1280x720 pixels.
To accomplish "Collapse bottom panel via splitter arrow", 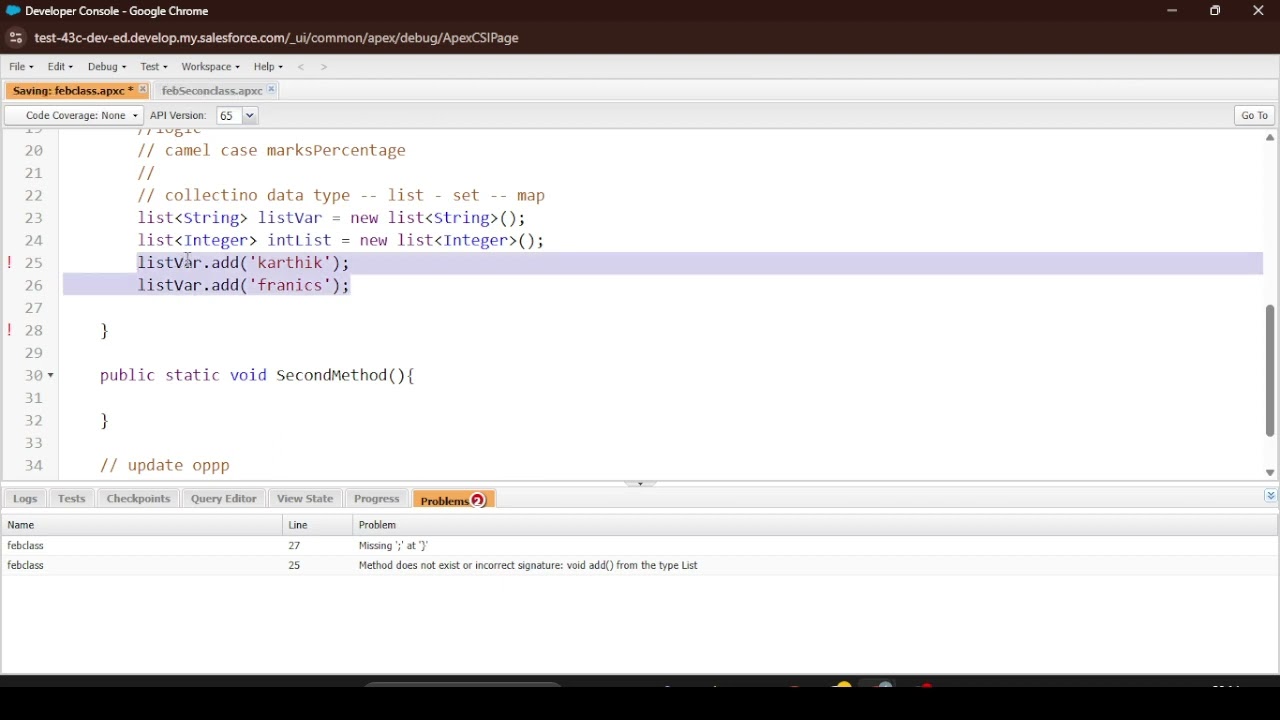I will click(640, 484).
